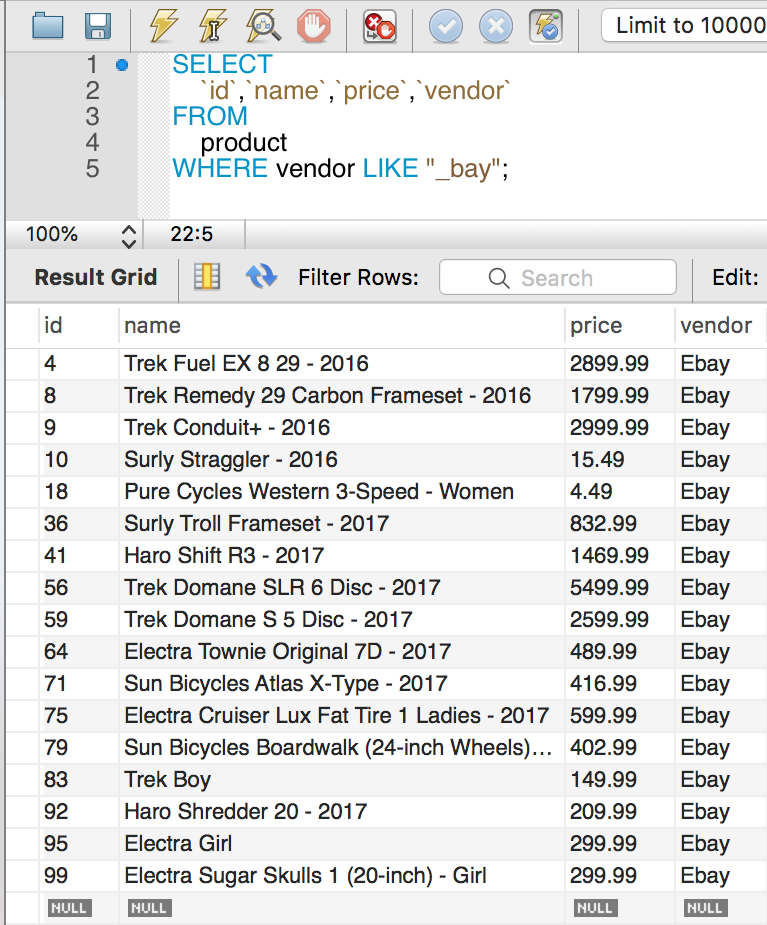
Task: Toggle auto-commit mode icon
Action: point(546,26)
